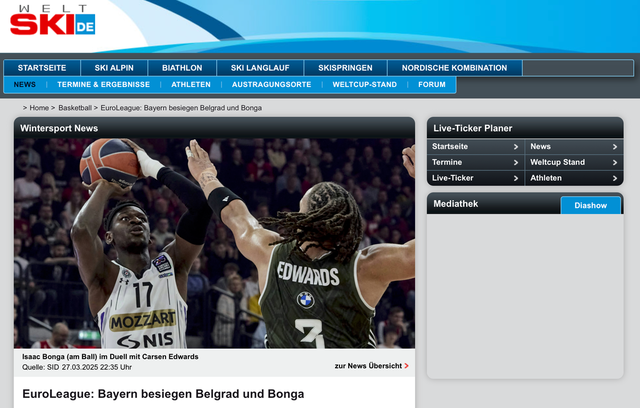
Task: Click the basketball game article photo
Action: [x=214, y=243]
